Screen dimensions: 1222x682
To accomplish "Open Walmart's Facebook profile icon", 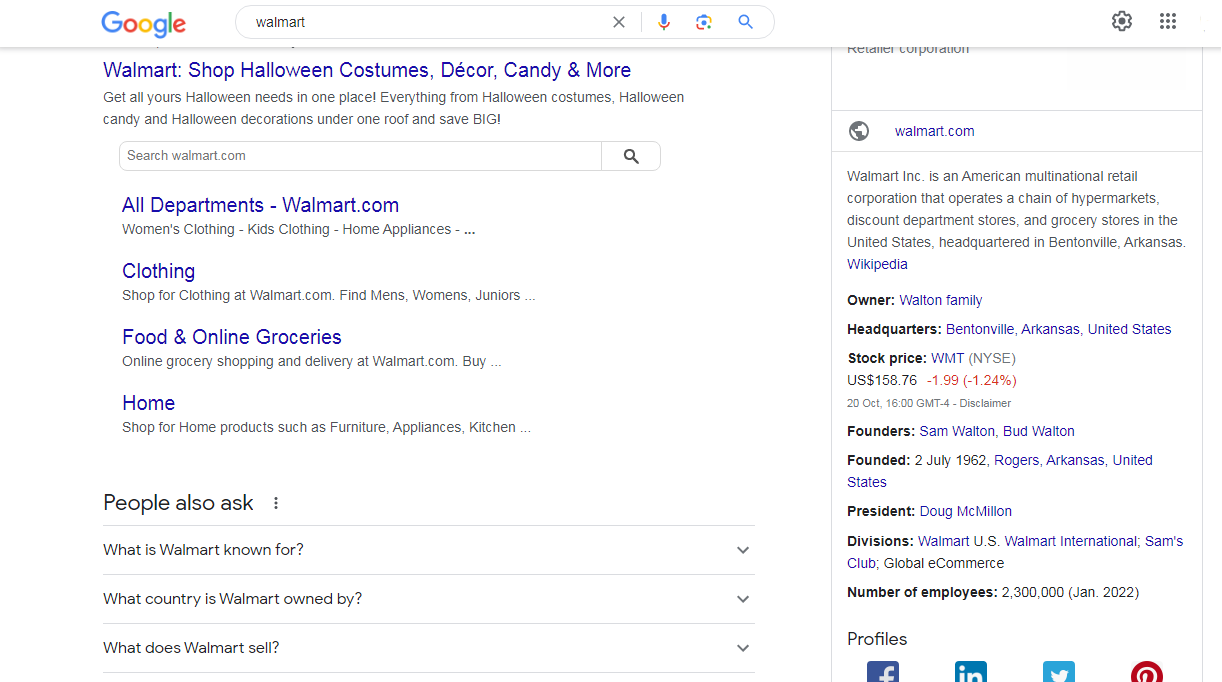I will [883, 672].
